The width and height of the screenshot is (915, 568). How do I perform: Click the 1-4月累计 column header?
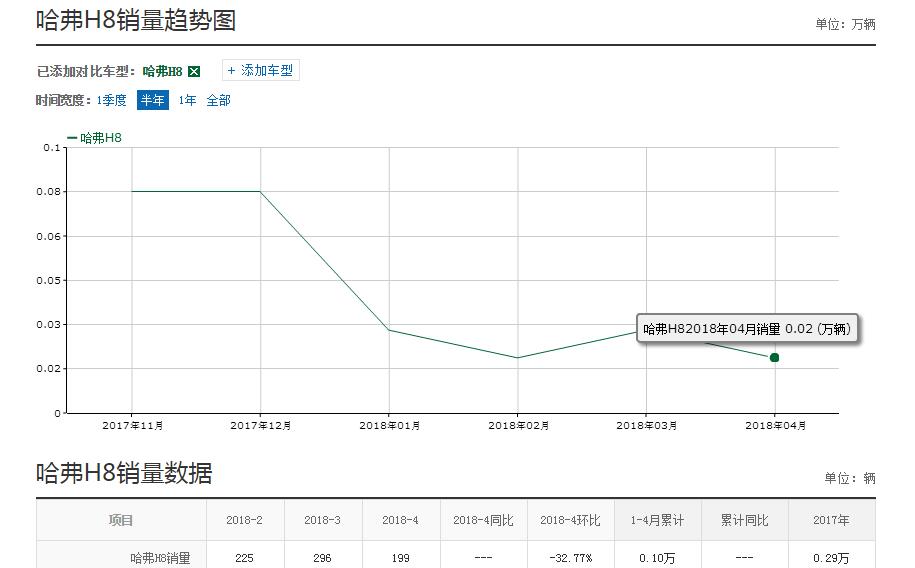coord(657,520)
